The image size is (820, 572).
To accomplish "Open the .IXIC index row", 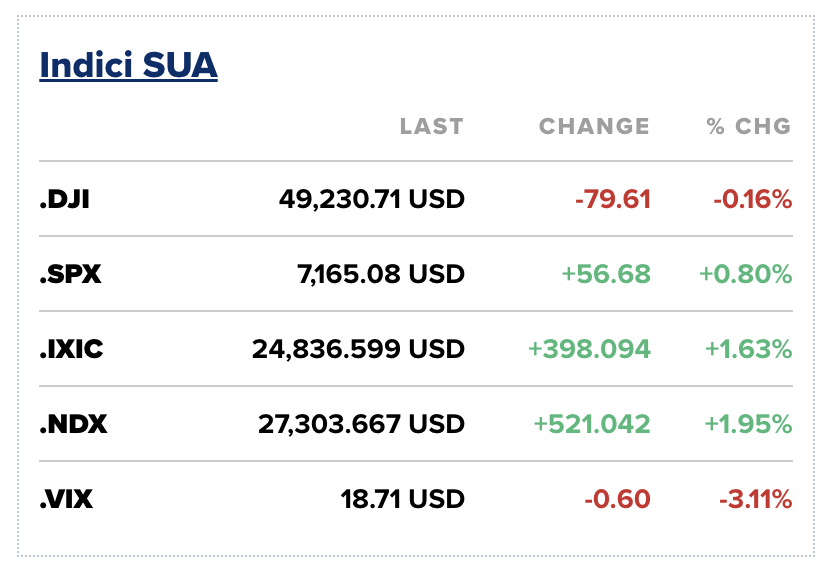I will (x=72, y=349).
